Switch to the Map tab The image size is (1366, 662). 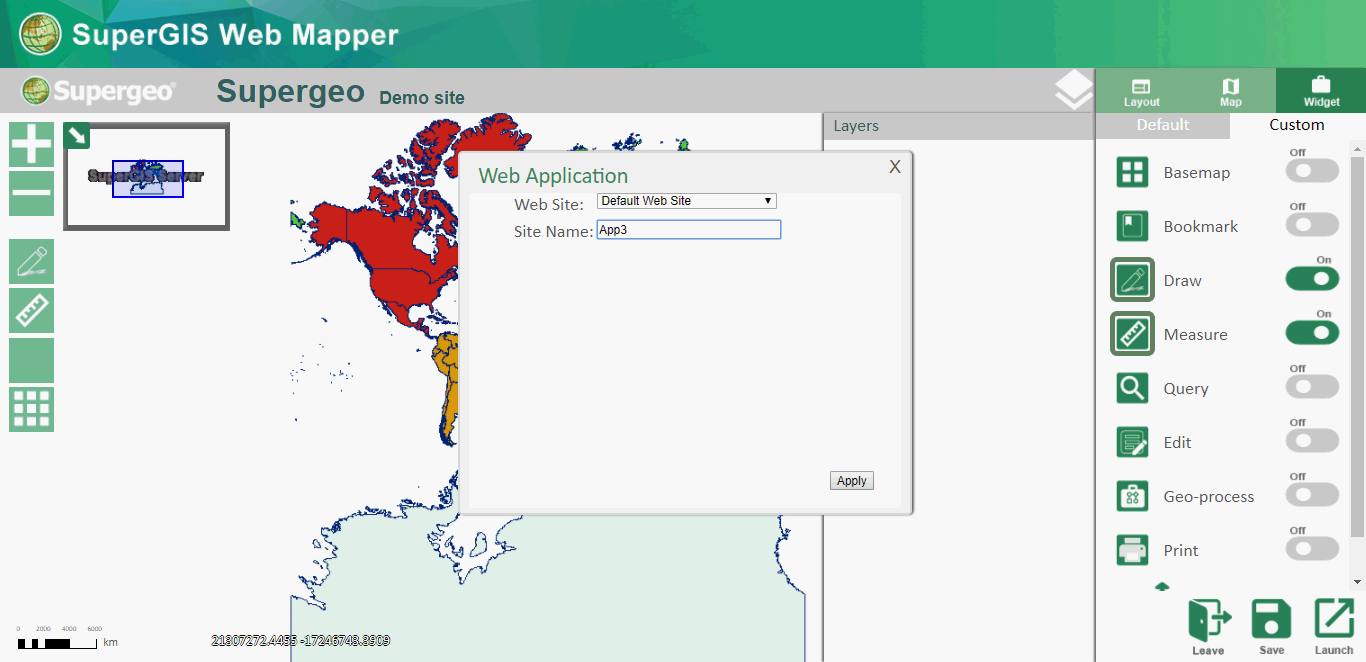click(x=1231, y=91)
